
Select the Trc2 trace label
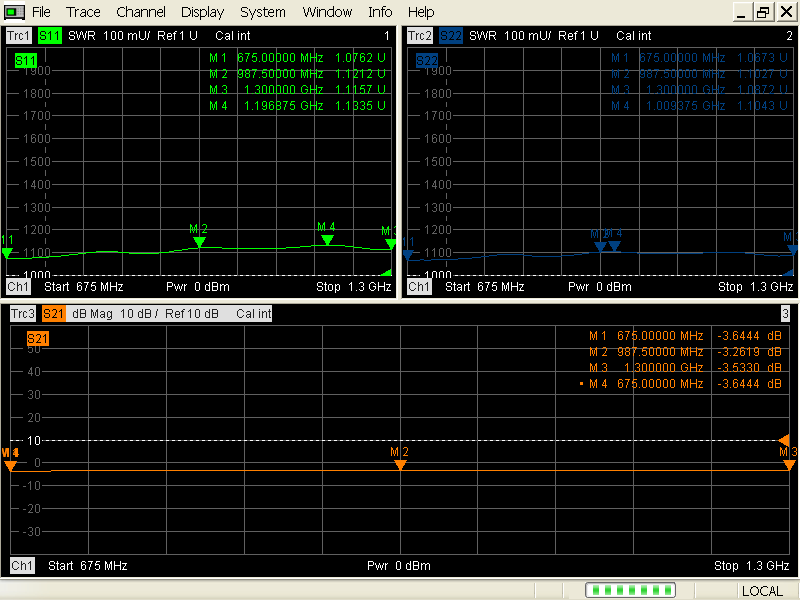pos(420,36)
